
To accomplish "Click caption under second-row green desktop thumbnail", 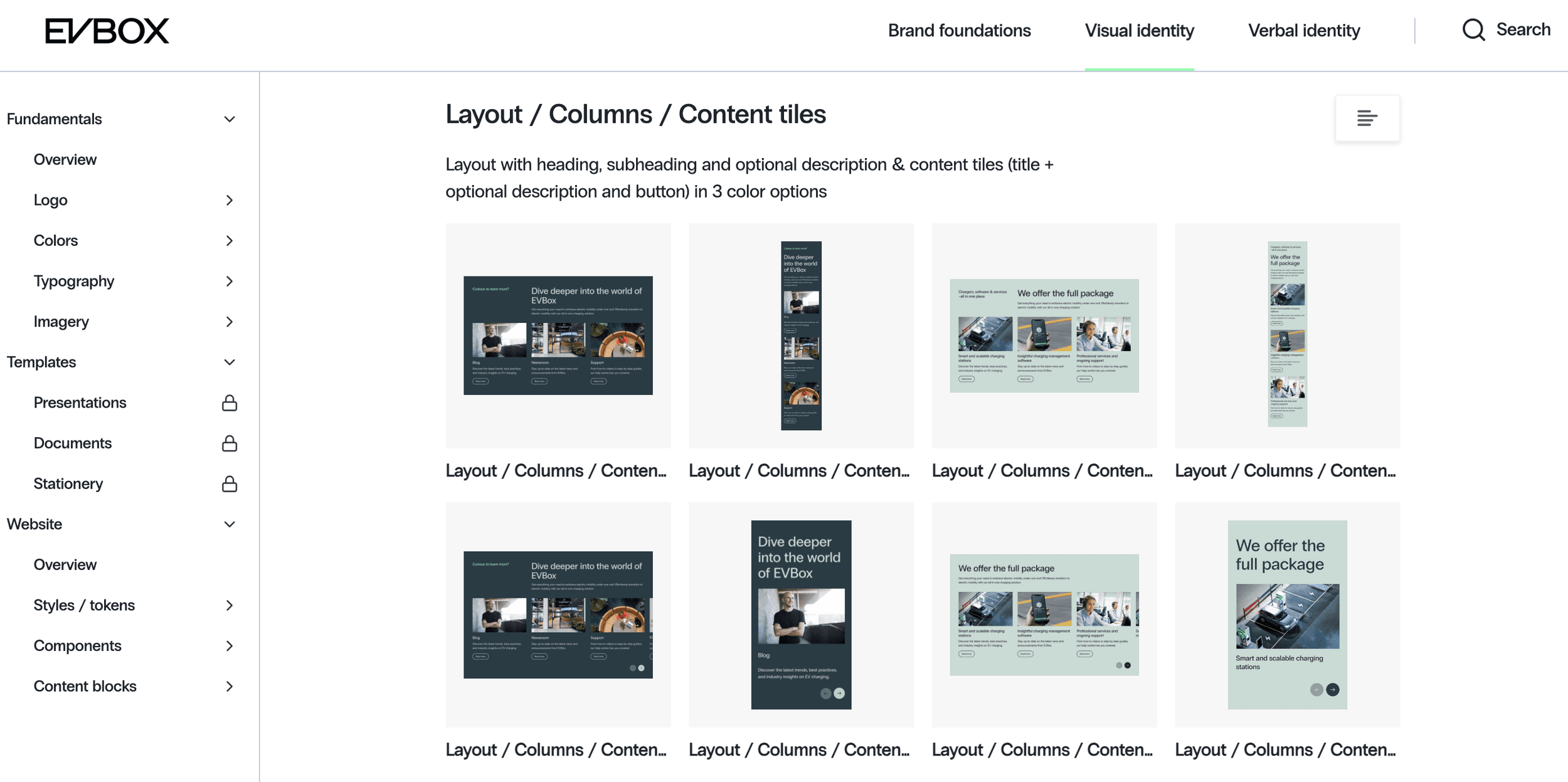I will click(1042, 750).
